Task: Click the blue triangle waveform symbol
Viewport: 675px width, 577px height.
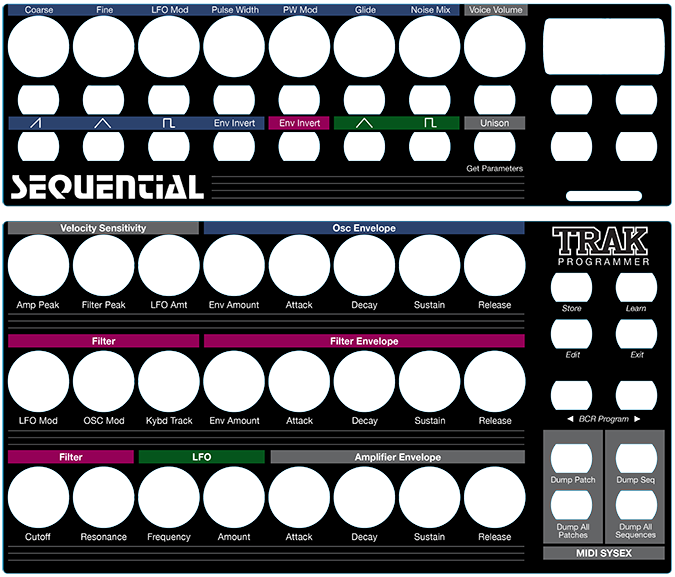Action: click(x=102, y=124)
